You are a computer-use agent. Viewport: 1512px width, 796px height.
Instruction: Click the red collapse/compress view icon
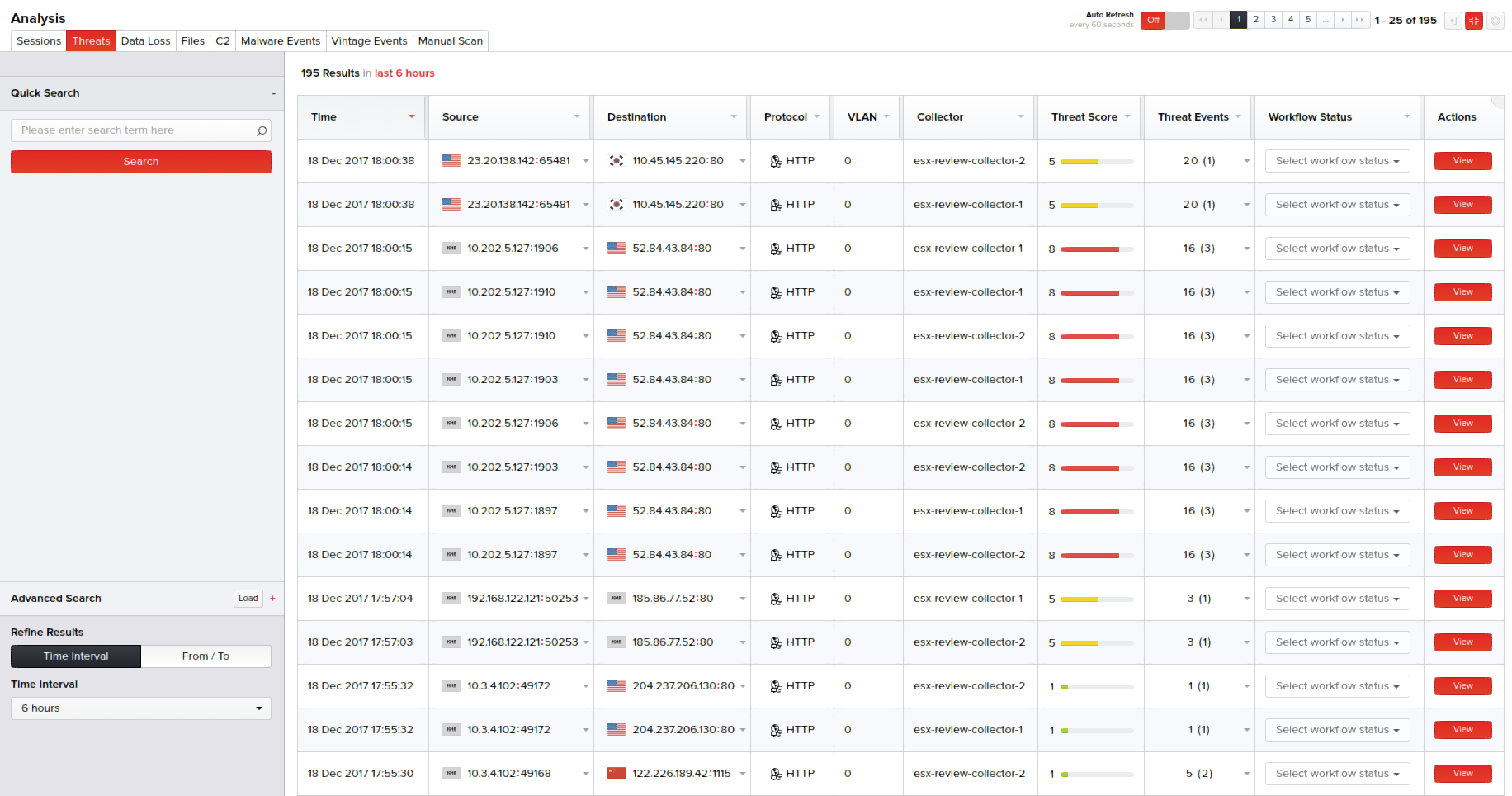click(x=1473, y=21)
